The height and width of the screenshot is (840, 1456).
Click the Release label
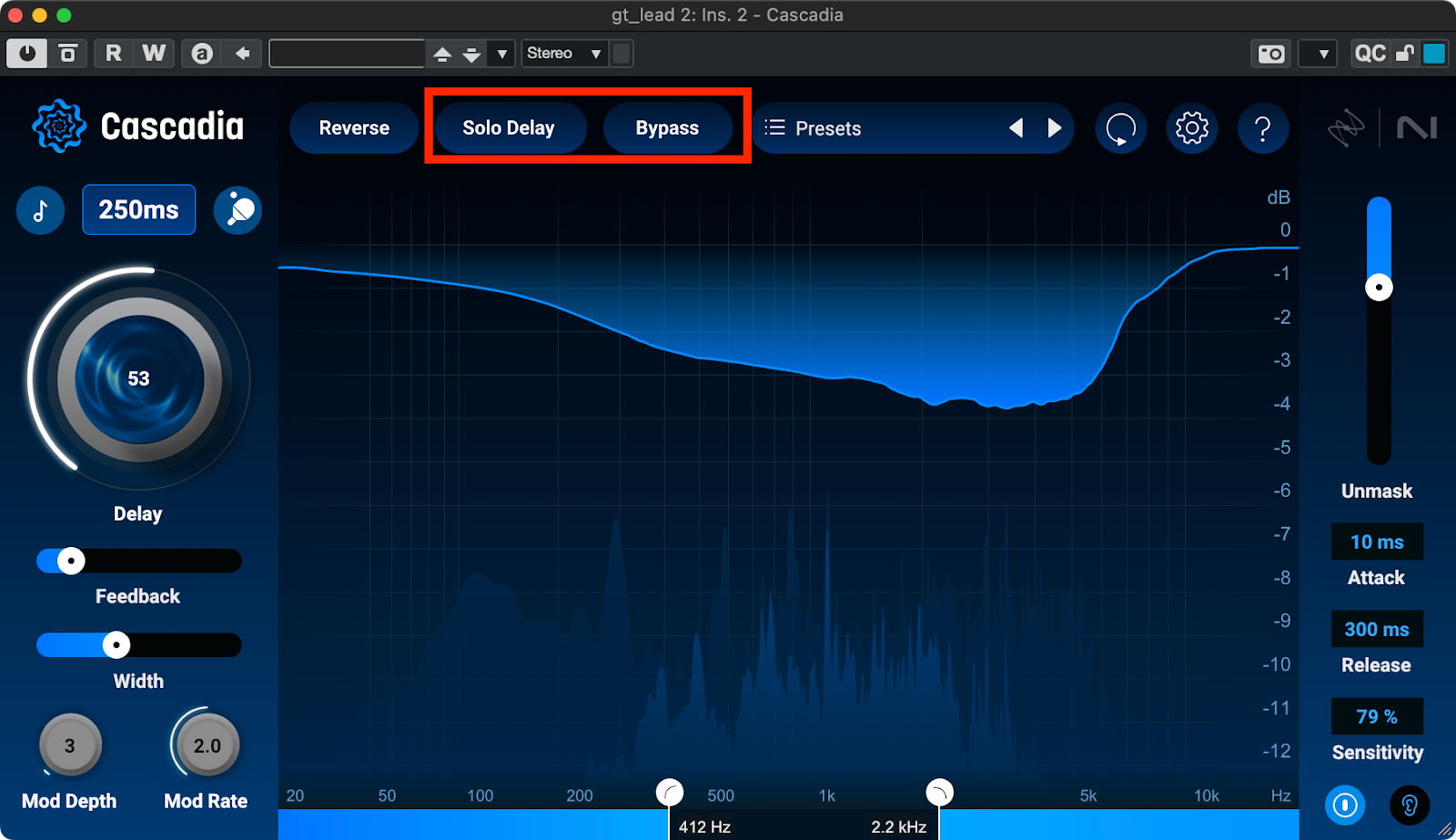pos(1376,665)
